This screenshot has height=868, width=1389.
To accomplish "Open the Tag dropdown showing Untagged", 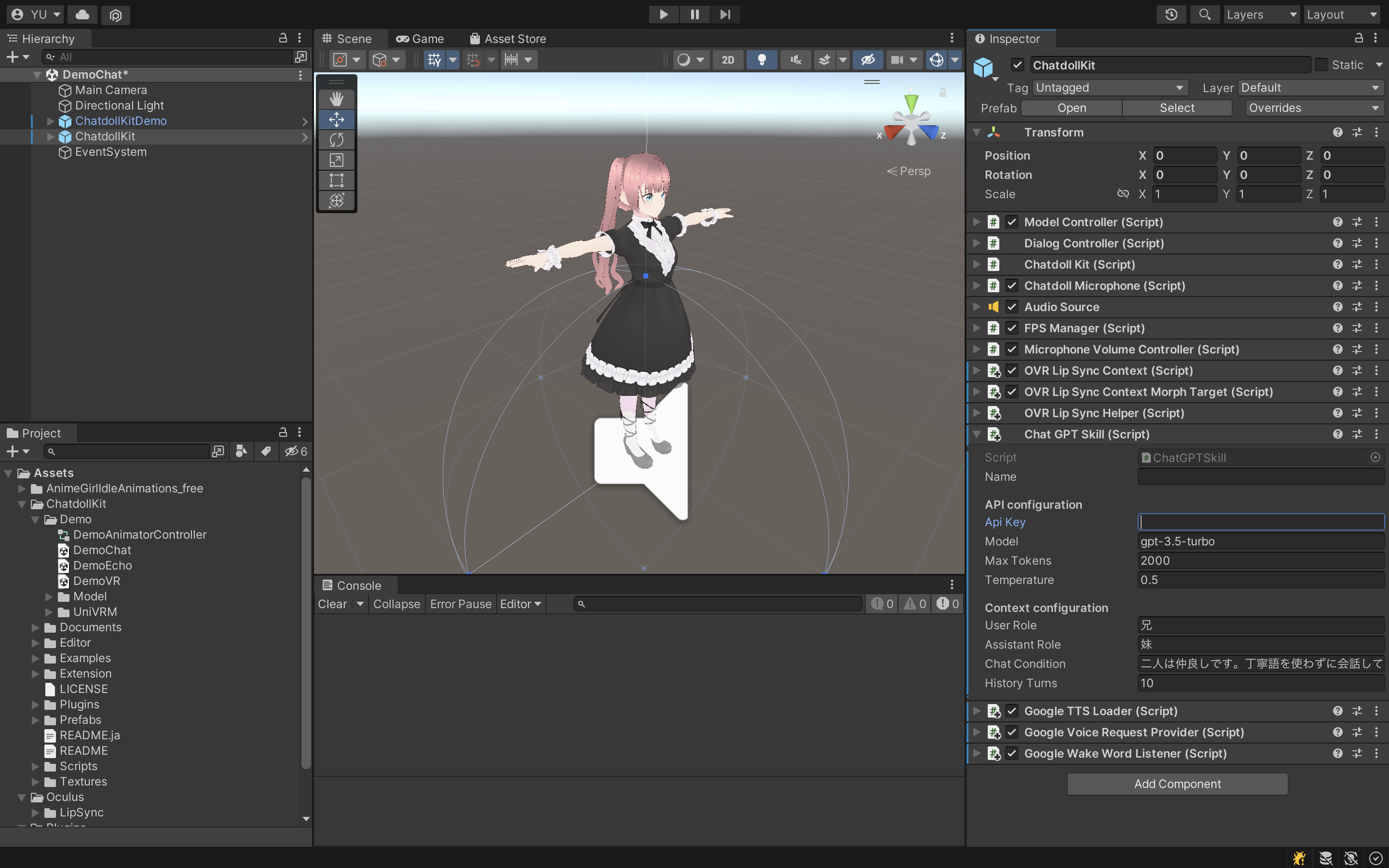I will click(1109, 88).
